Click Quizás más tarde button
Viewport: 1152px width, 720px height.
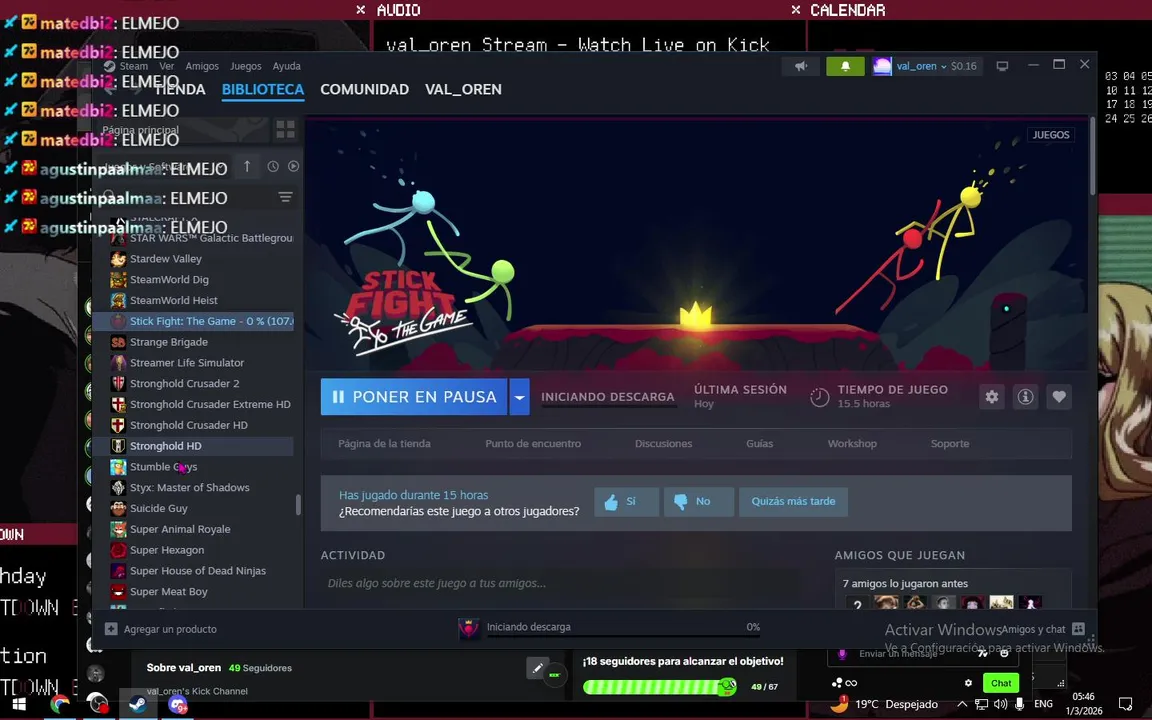(x=793, y=502)
